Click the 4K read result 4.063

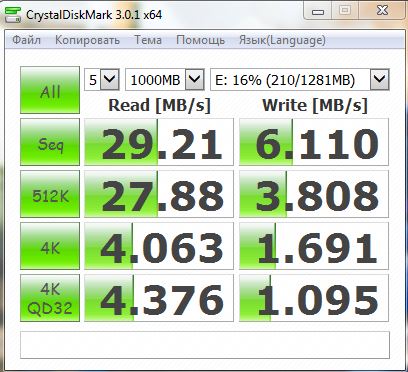[159, 246]
